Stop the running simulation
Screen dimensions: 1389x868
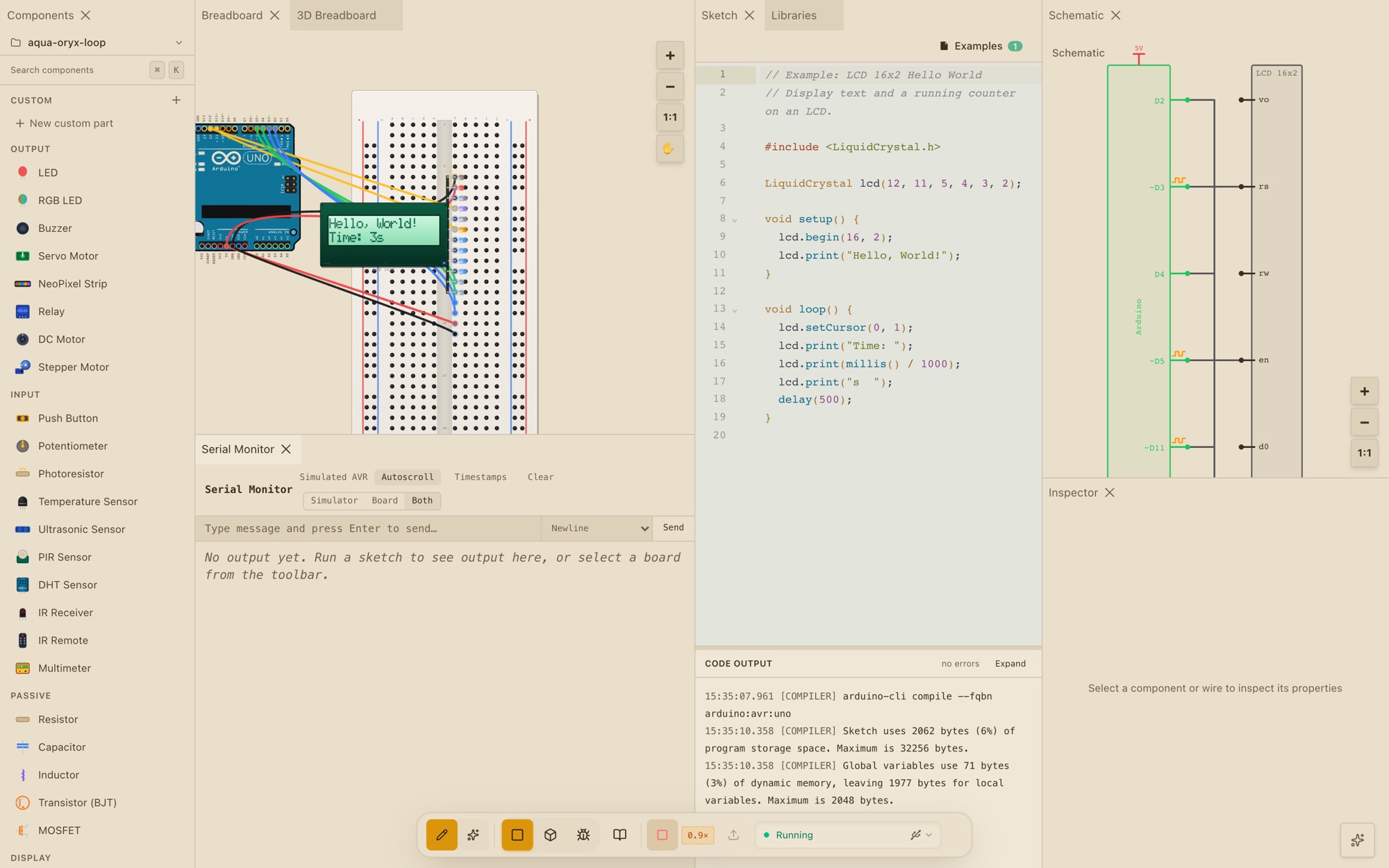tap(663, 835)
